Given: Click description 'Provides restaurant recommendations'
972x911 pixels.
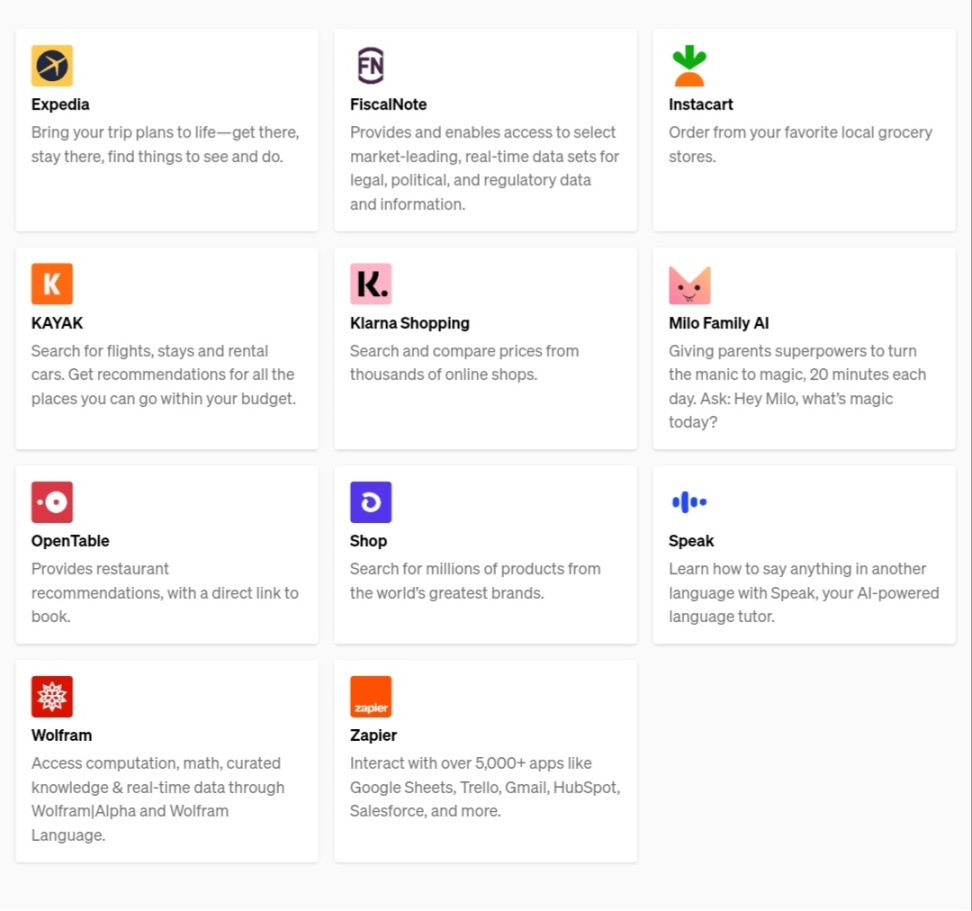Looking at the screenshot, I should pyautogui.click(x=165, y=593).
